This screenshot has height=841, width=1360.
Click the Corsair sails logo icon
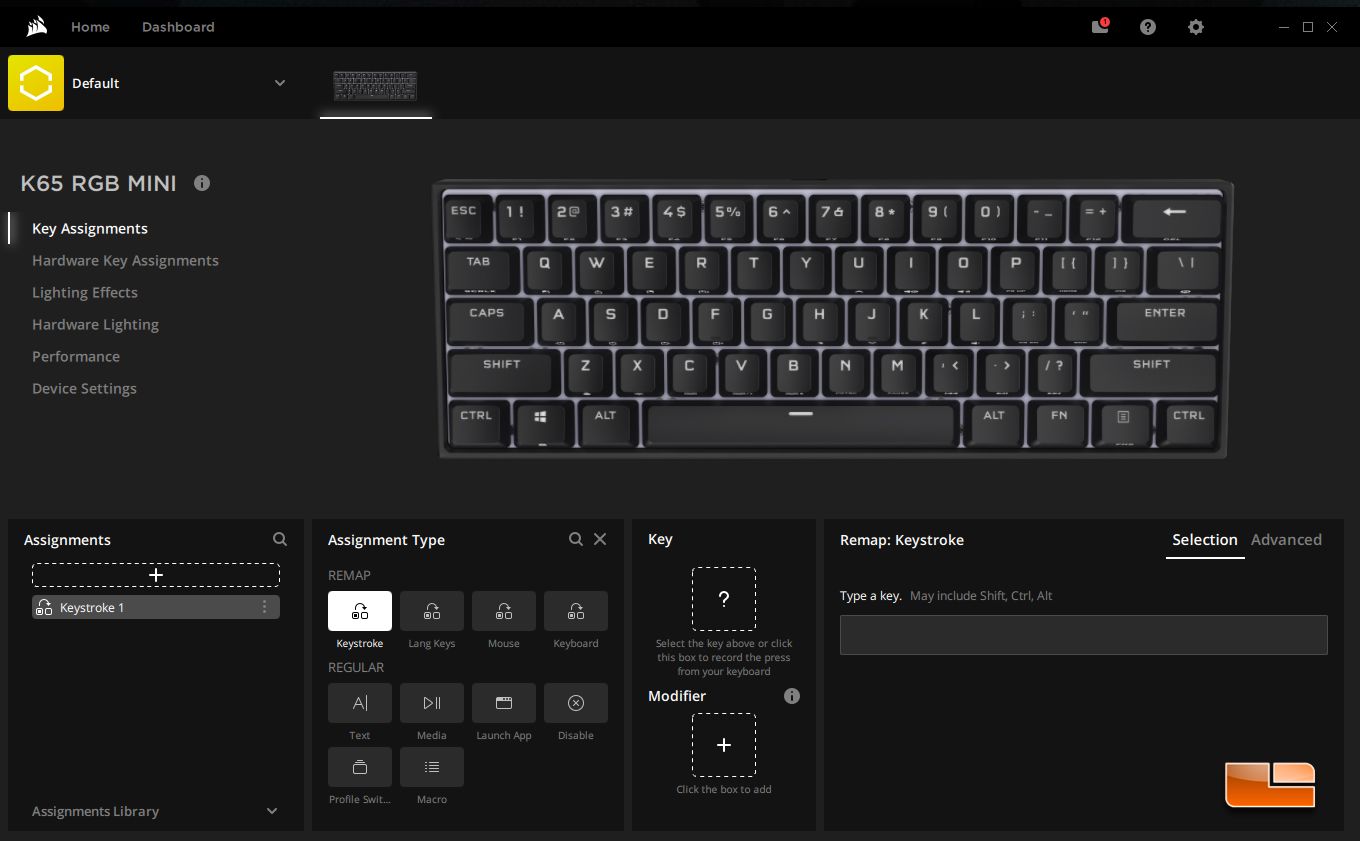click(37, 26)
